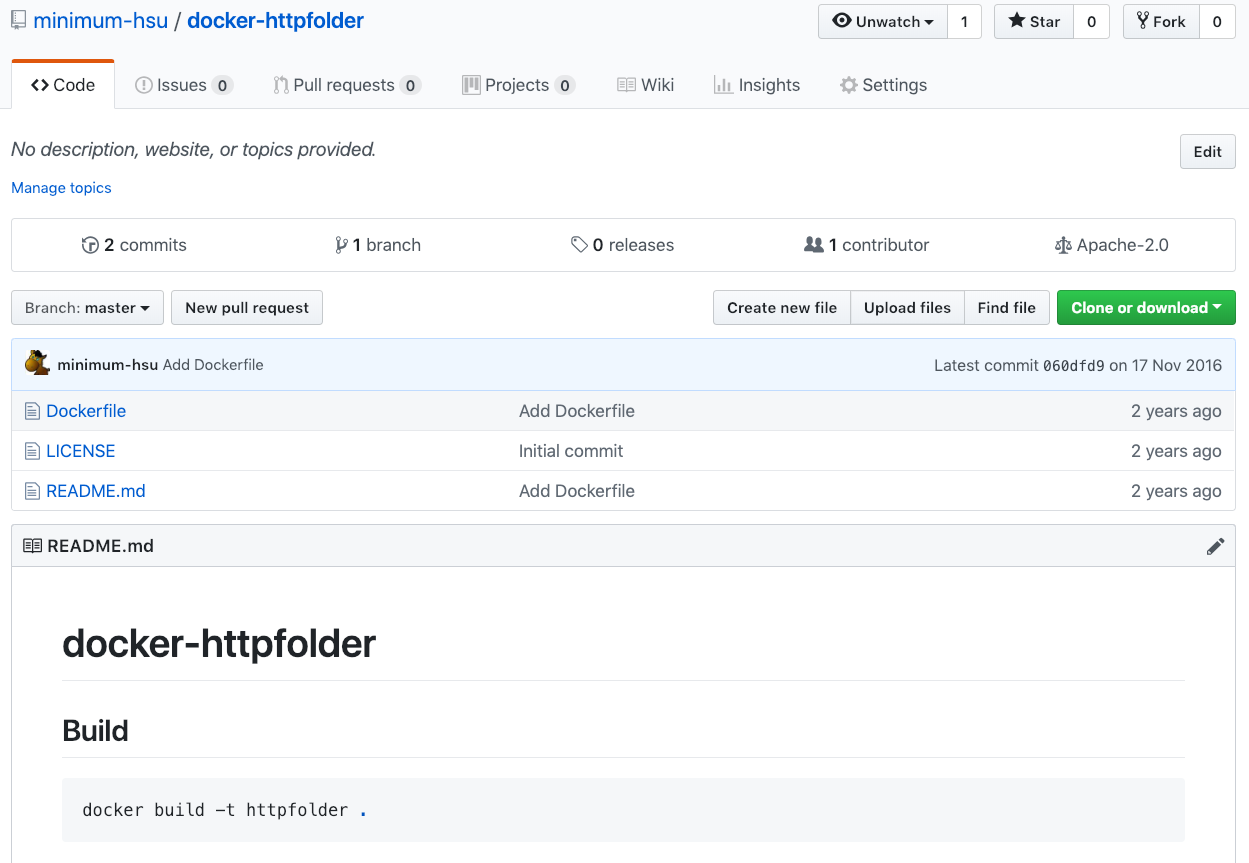The width and height of the screenshot is (1249, 863).
Task: Click the LICENSE file icon
Action: [33, 451]
